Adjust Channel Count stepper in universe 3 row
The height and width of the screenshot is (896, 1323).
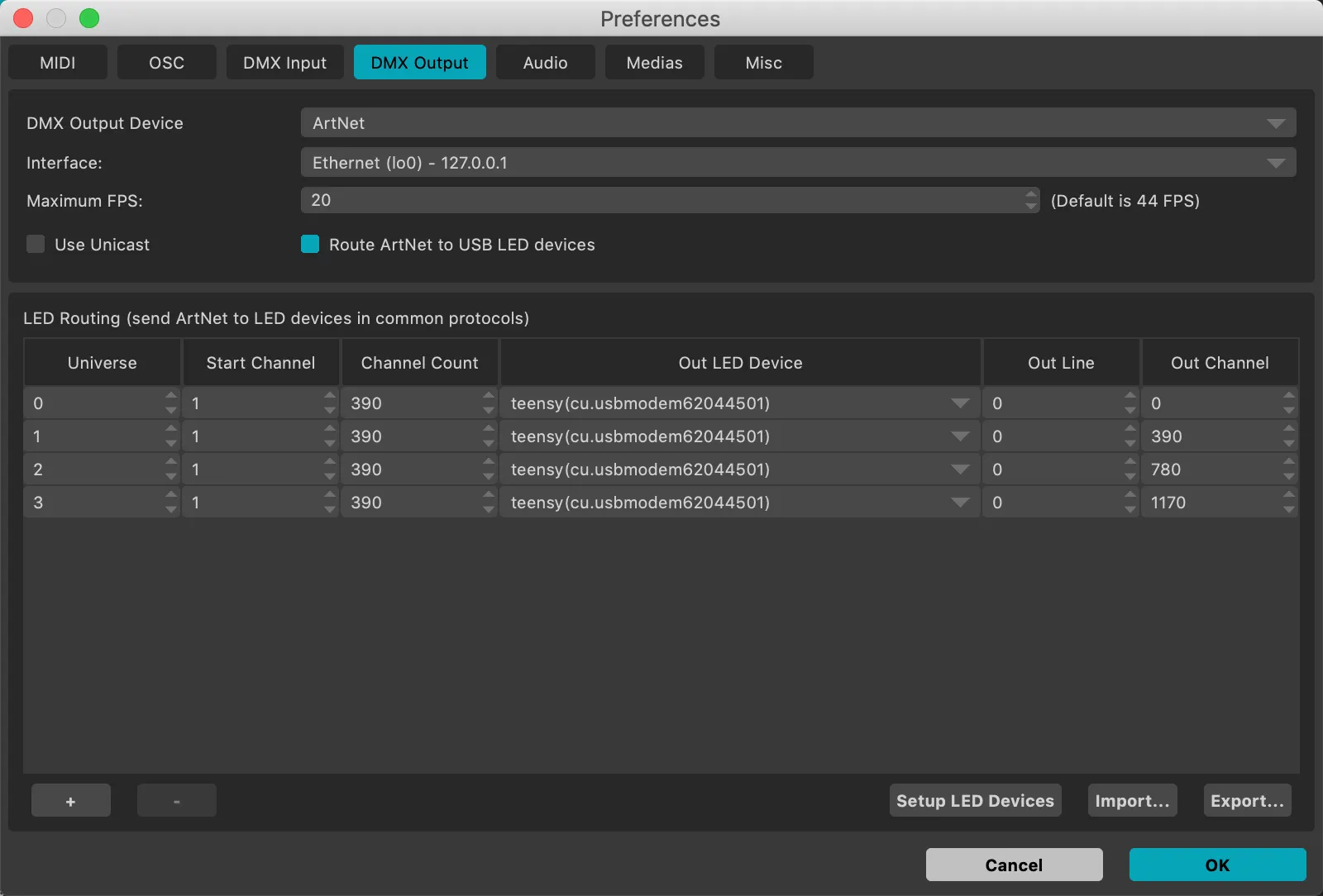[x=489, y=503]
